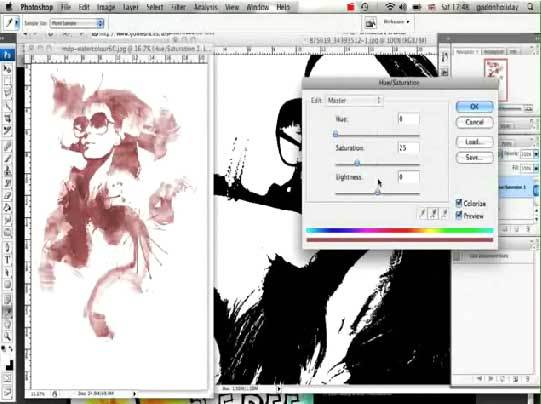Select the Eyedropper tool in toolbox

tap(7, 312)
